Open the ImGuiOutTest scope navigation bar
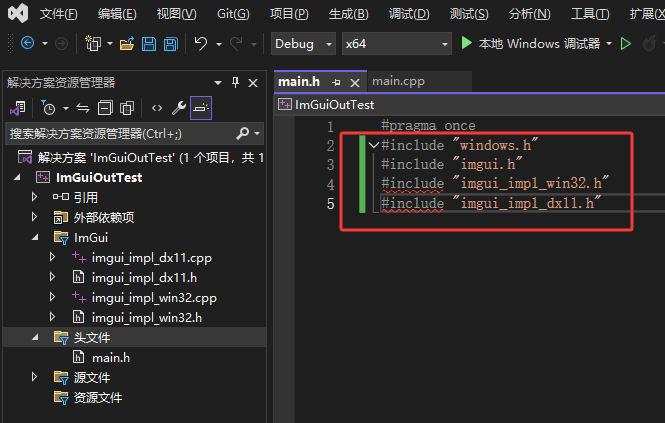Screen dimensions: 665x423 [471, 104]
